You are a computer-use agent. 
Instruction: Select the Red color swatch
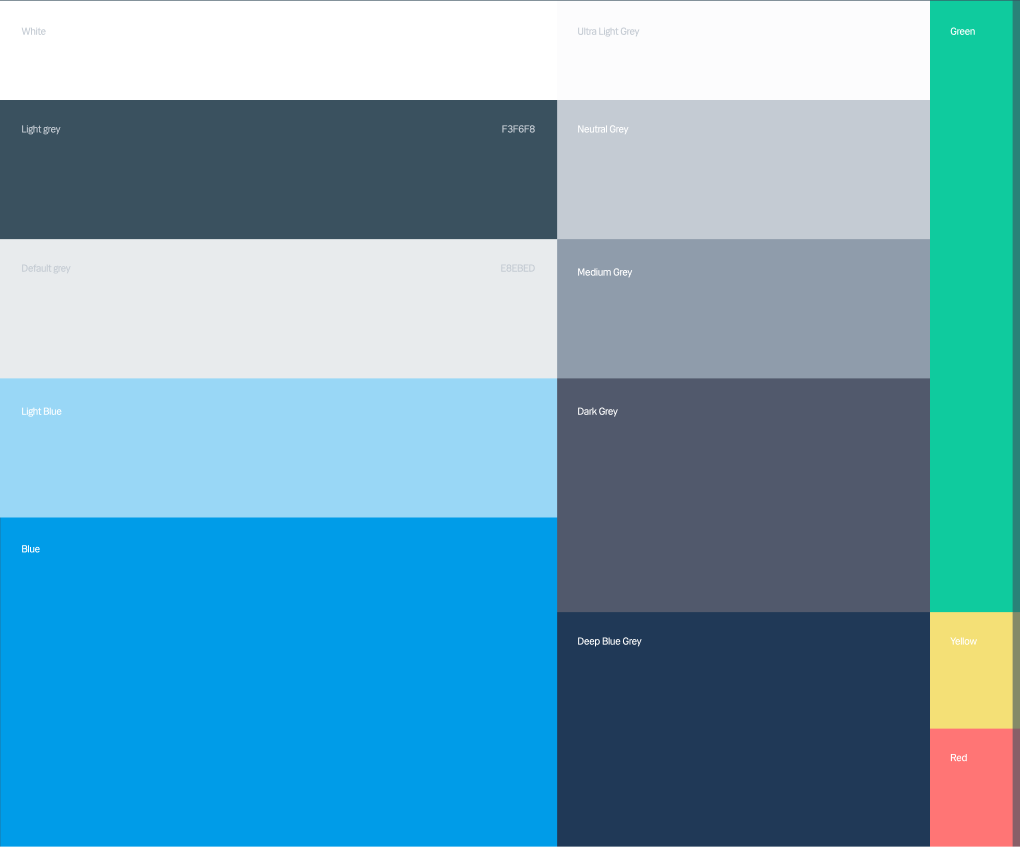point(971,787)
